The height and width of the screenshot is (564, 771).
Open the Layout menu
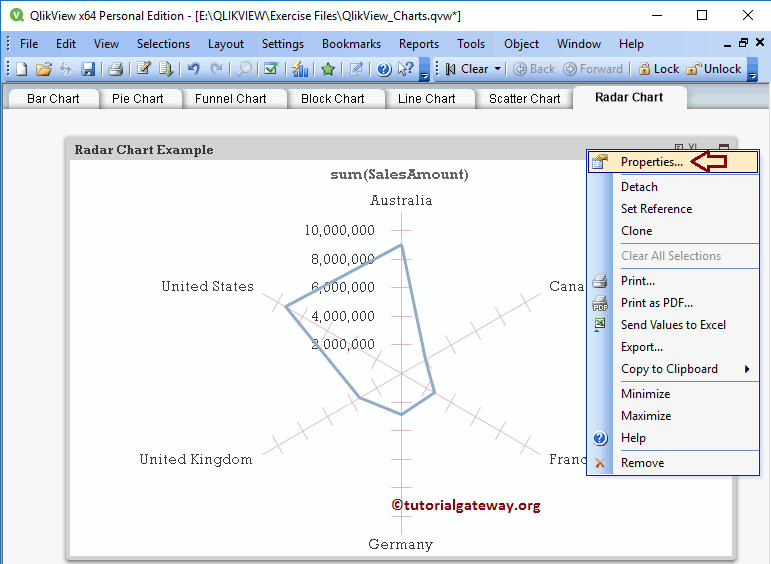[x=226, y=44]
